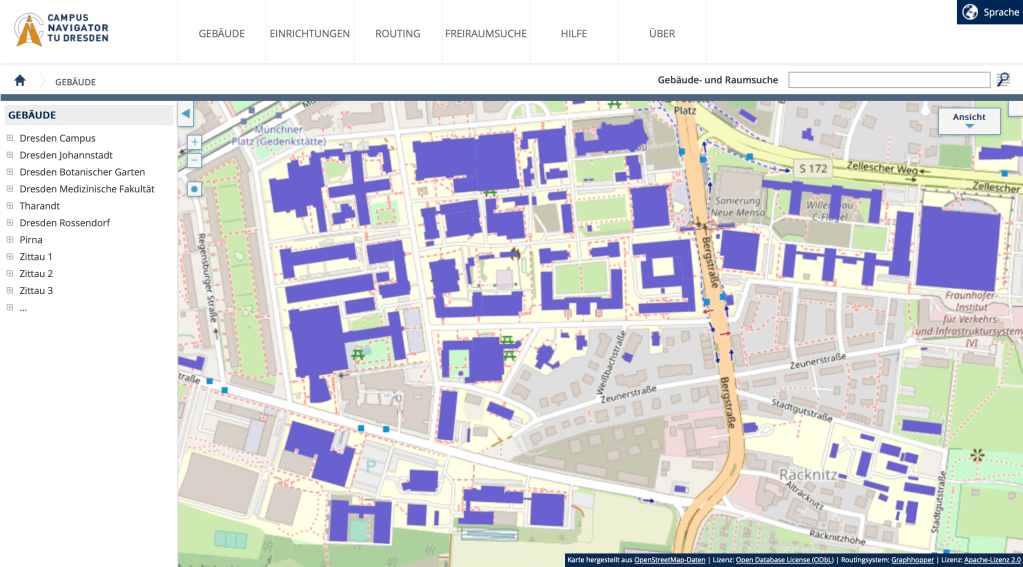Open the Routing menu
This screenshot has width=1023, height=567.
(x=397, y=33)
